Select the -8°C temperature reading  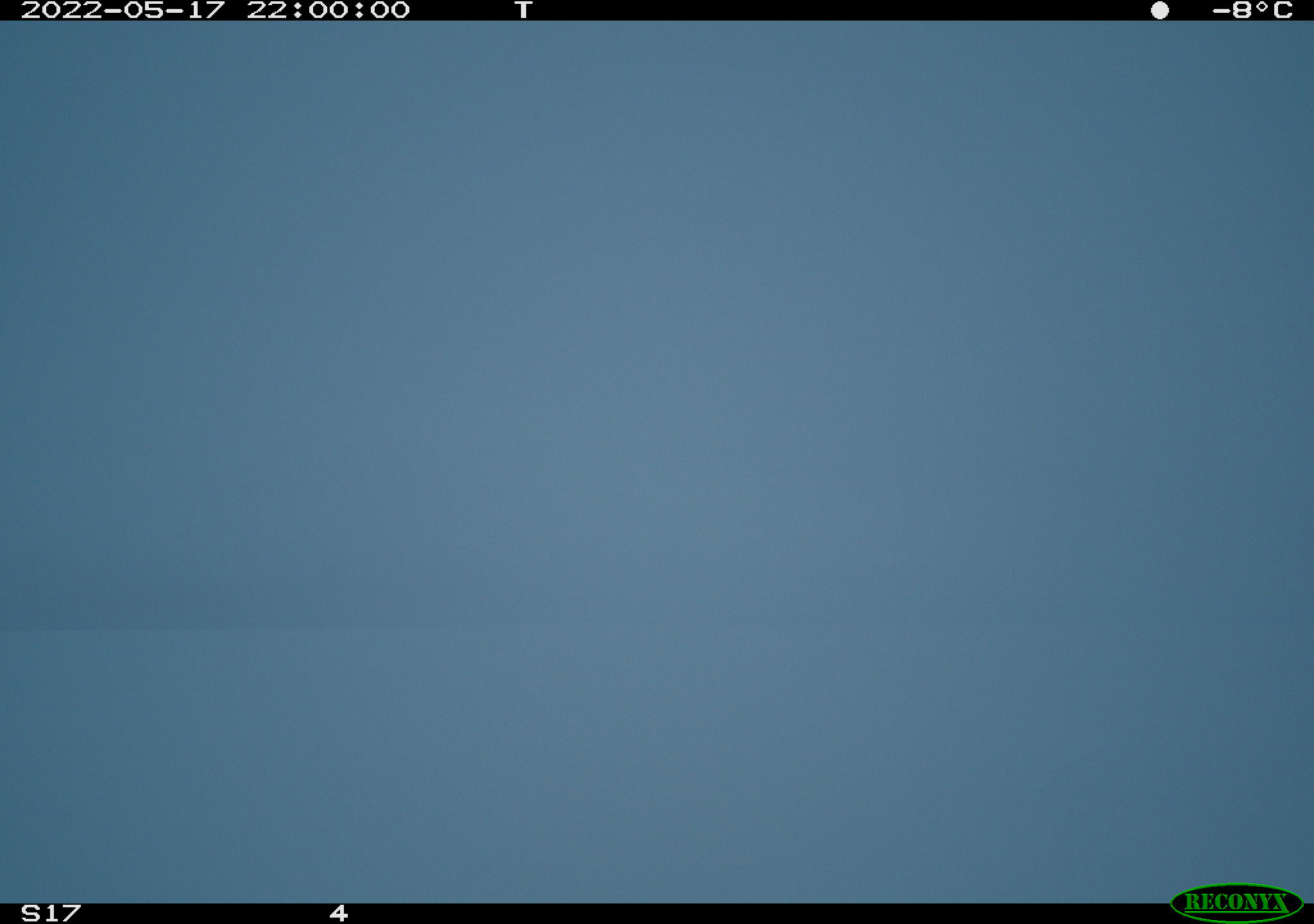(1252, 10)
